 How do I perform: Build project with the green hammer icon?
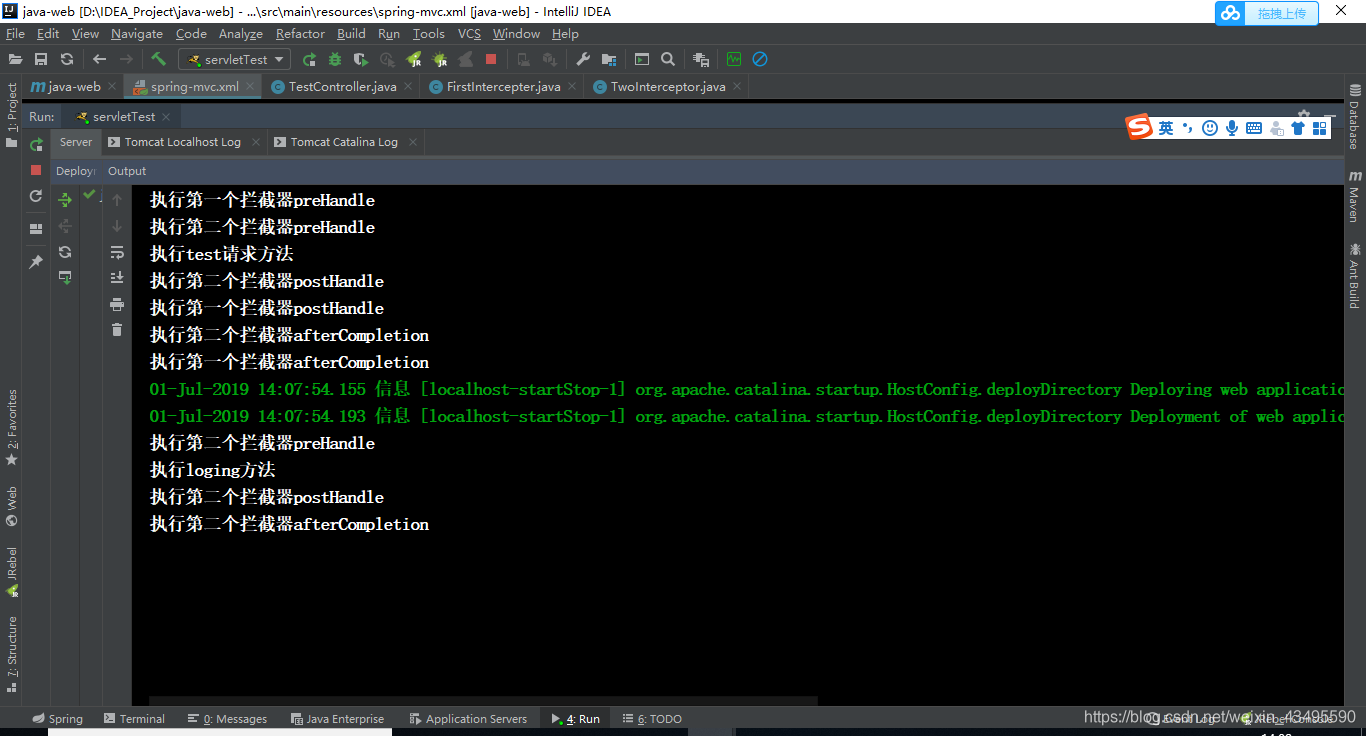(158, 59)
